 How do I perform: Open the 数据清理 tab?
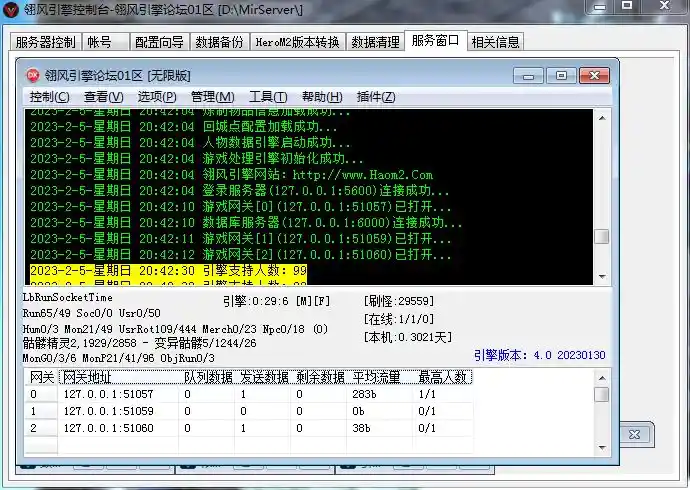[375, 42]
